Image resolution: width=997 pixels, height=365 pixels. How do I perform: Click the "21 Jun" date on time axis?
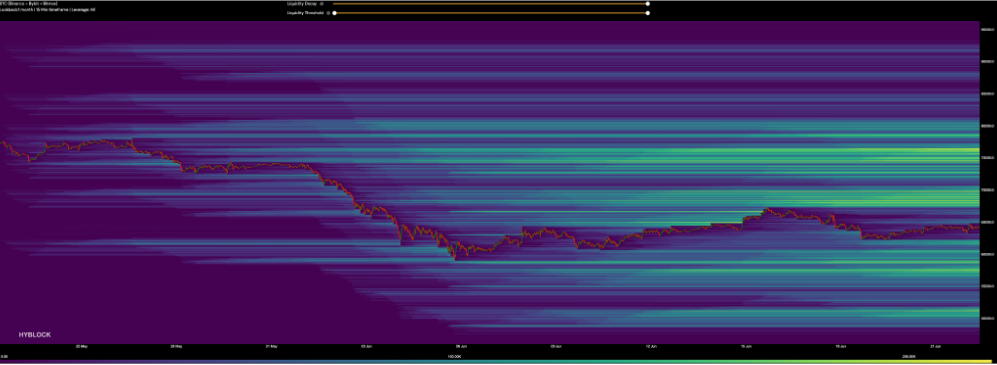[x=936, y=347]
